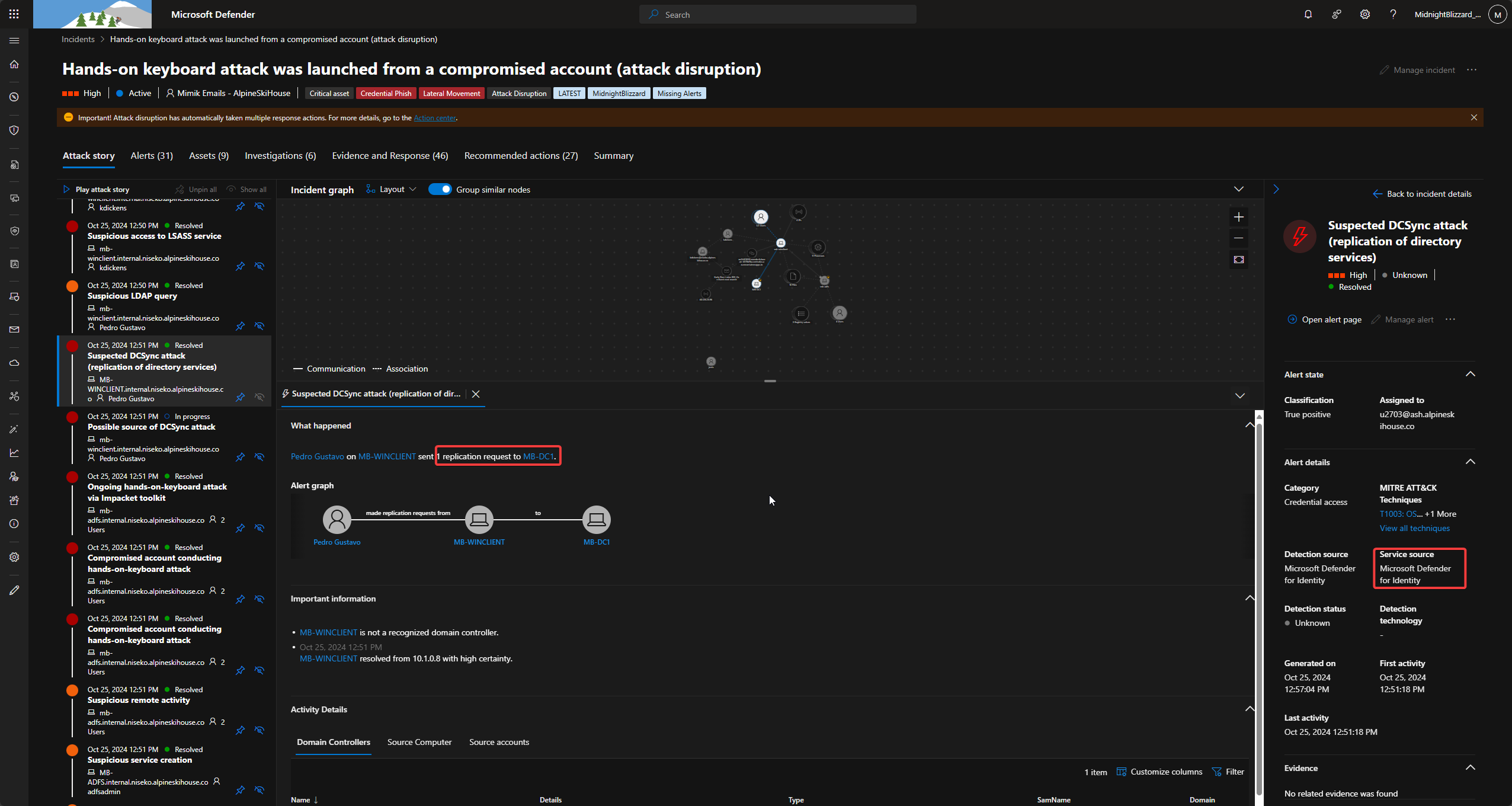Turn off Group similar nodes
The image size is (1512, 806).
440,189
